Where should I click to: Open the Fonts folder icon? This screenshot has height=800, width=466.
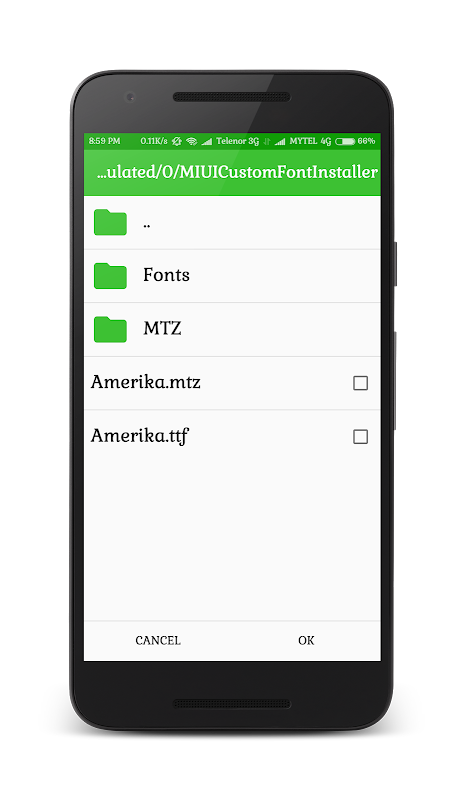[x=110, y=276]
